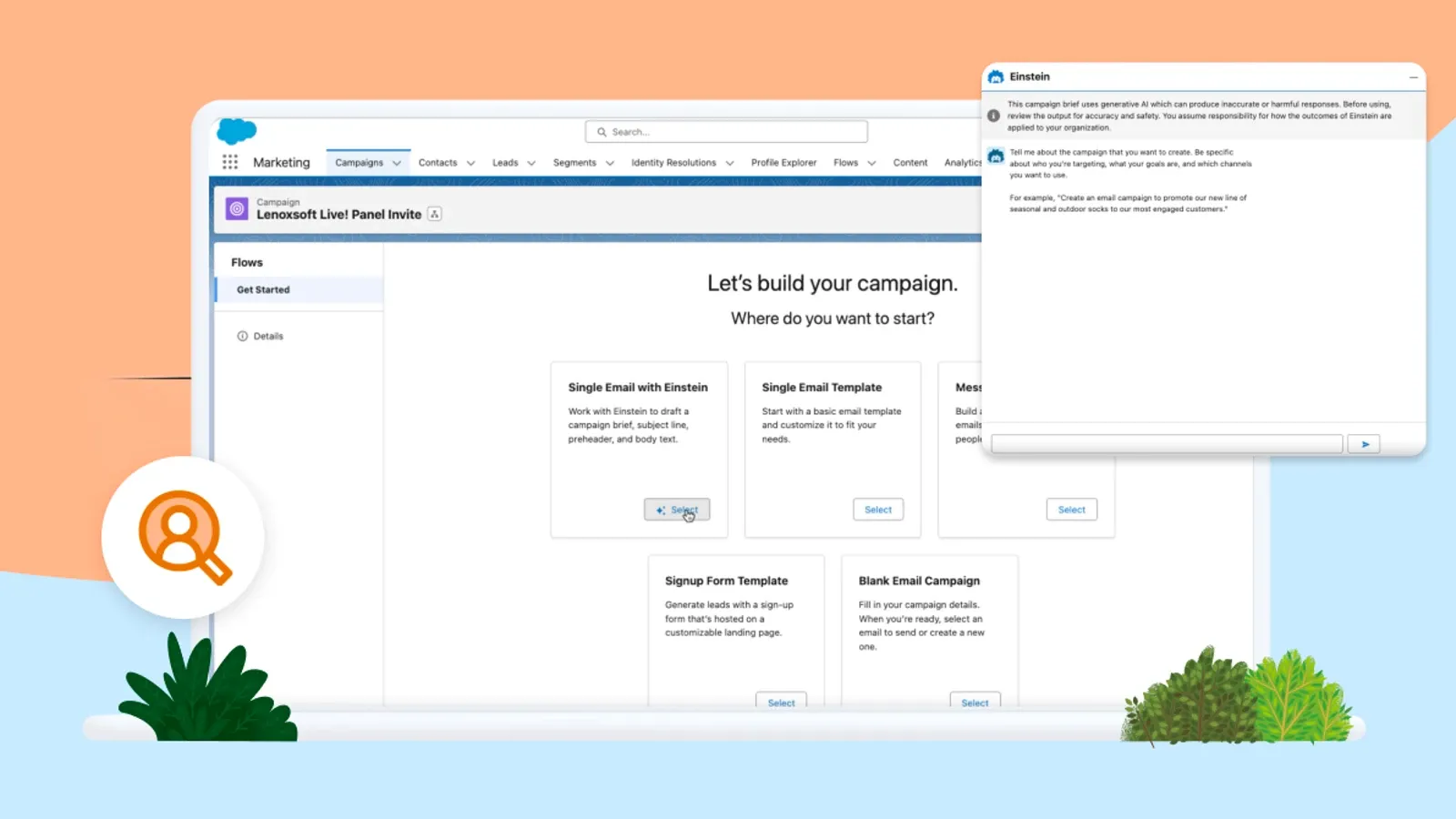Click the Blank Email Campaign heading
This screenshot has width=1456, height=819.
point(919,581)
